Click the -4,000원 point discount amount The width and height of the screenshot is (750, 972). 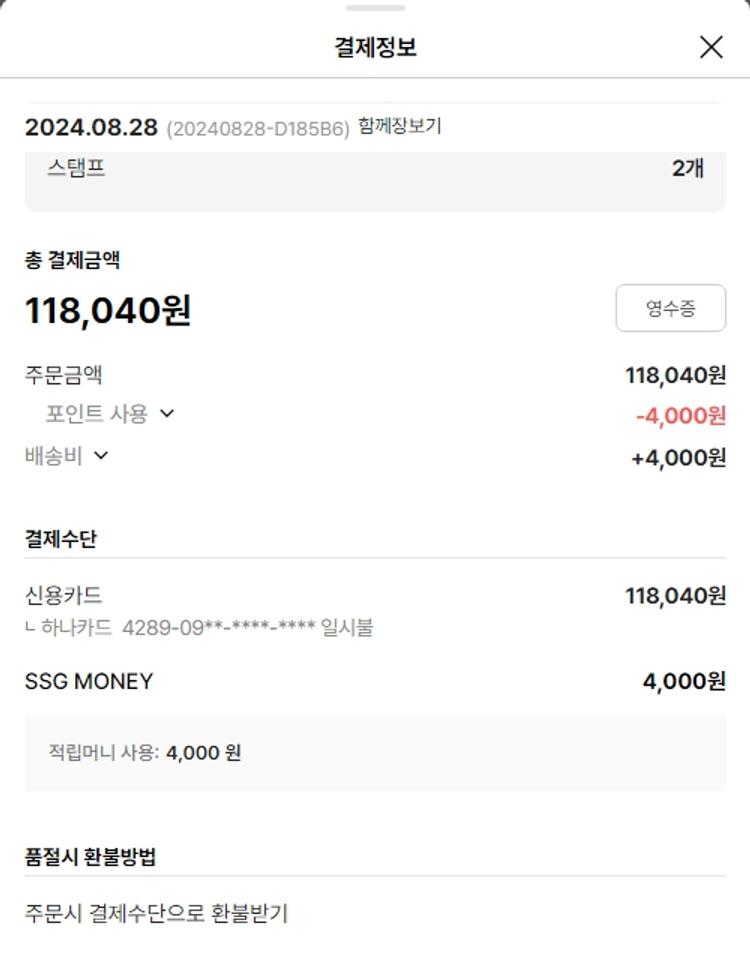[680, 415]
